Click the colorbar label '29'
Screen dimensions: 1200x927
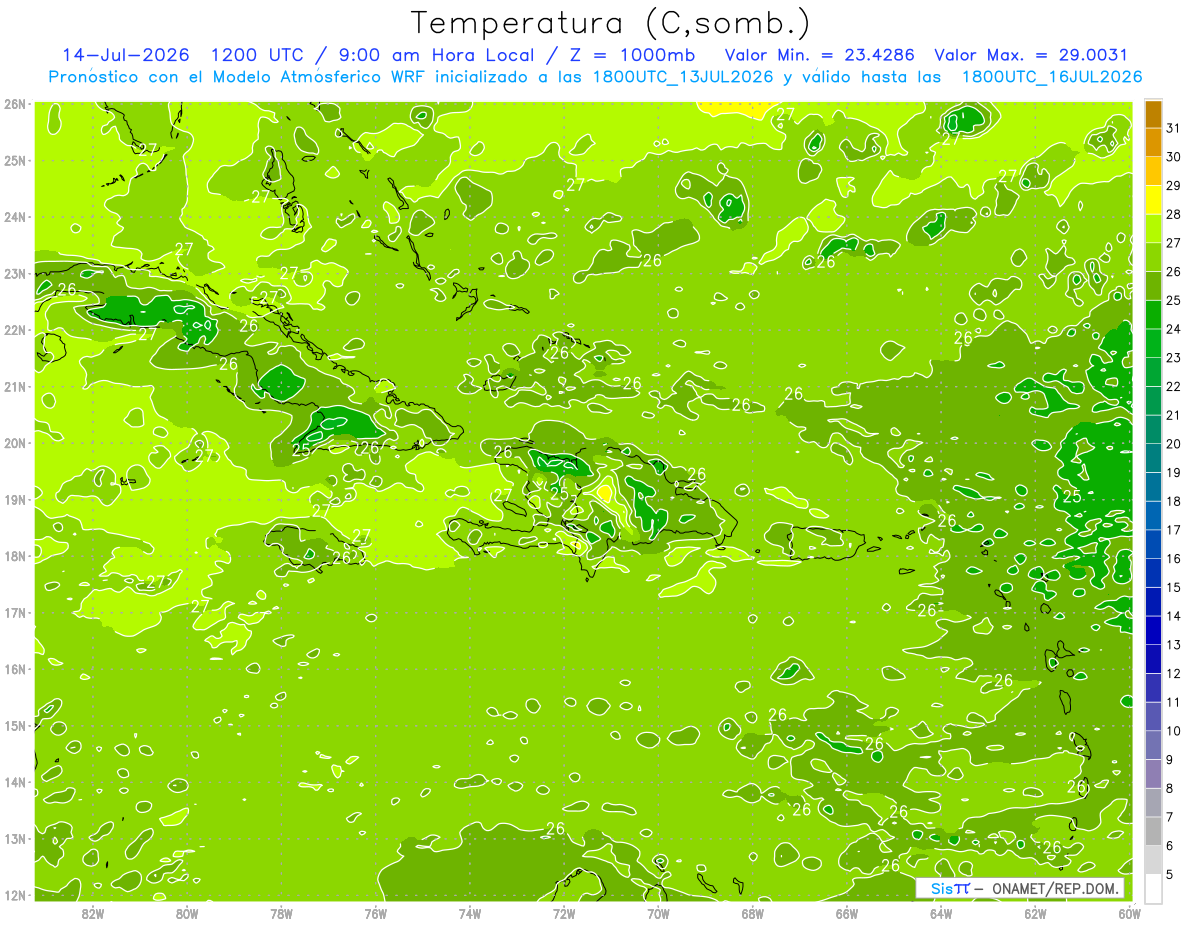coord(1174,185)
